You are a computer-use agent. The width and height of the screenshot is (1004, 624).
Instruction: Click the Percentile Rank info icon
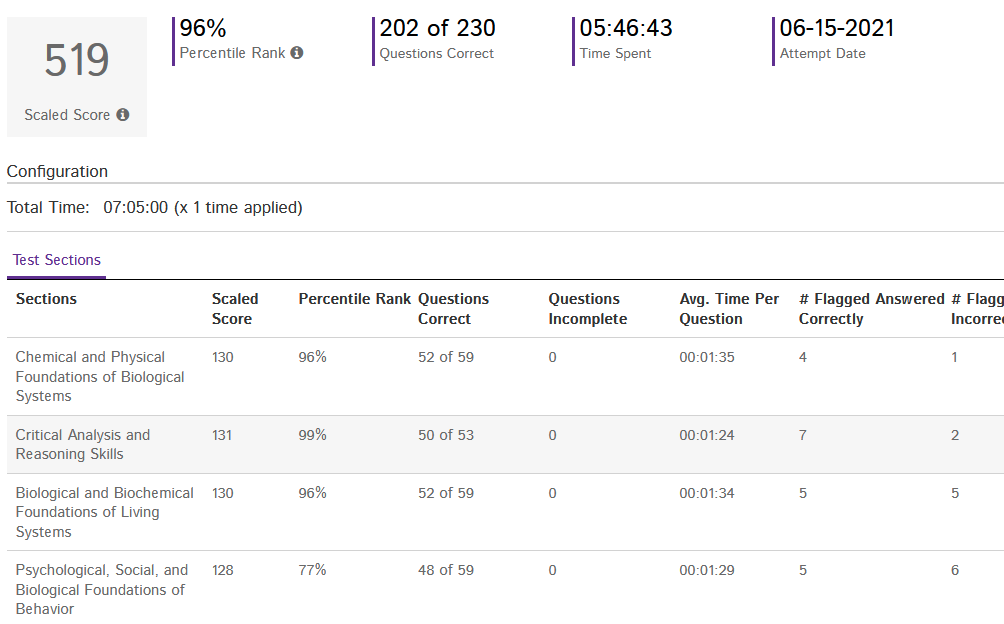pos(296,52)
